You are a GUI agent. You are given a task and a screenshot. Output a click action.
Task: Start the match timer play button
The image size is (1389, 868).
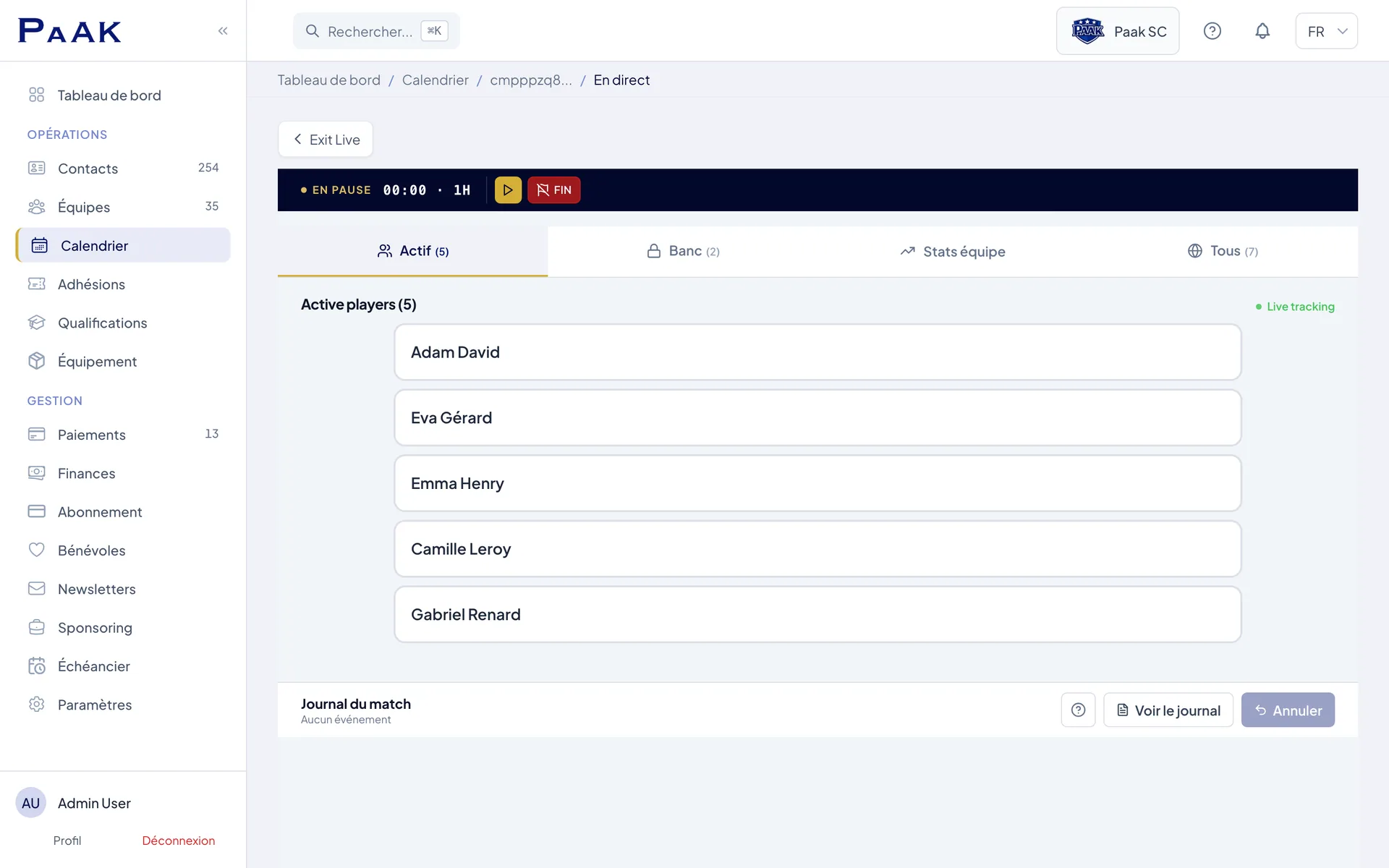point(508,190)
